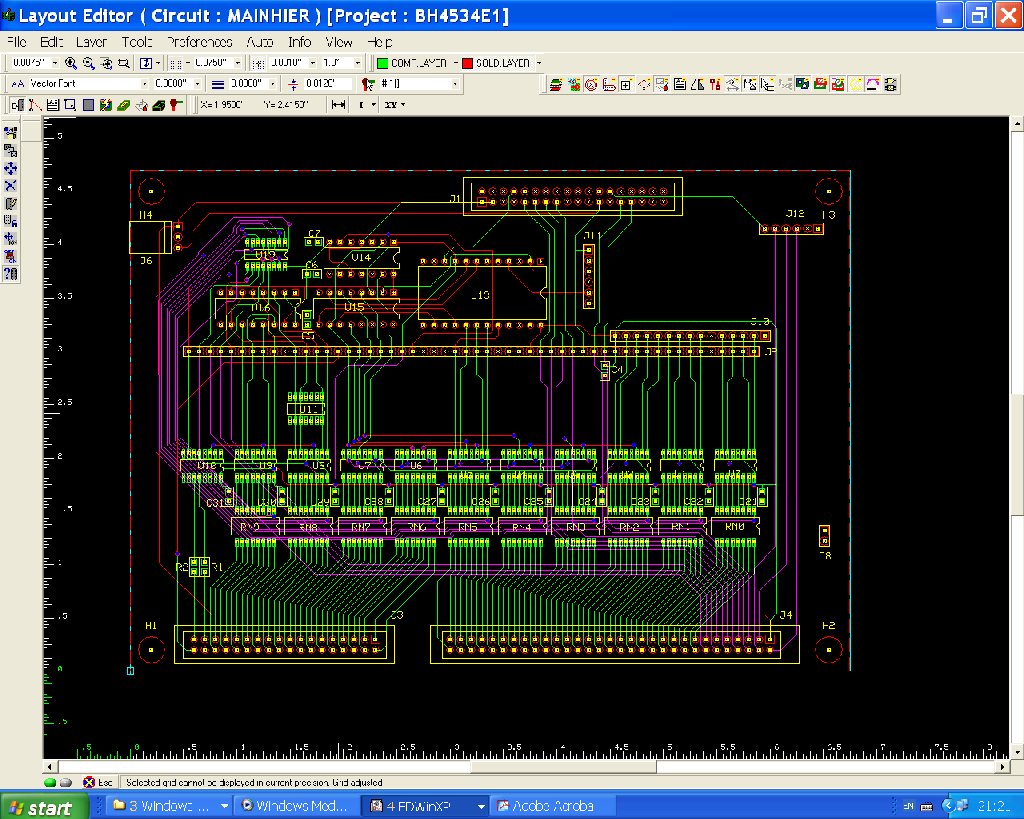
Task: Click the measure distance arrow icon
Action: pyautogui.click(x=338, y=104)
